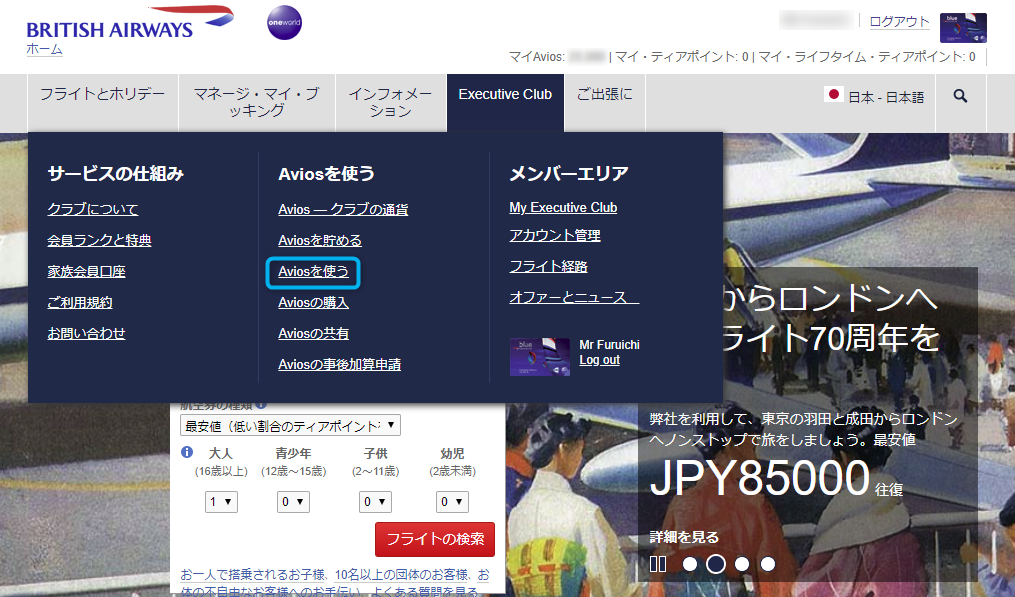This screenshot has width=1015, height=597.
Task: Open the 青少年 passenger count dropdown
Action: pos(293,502)
